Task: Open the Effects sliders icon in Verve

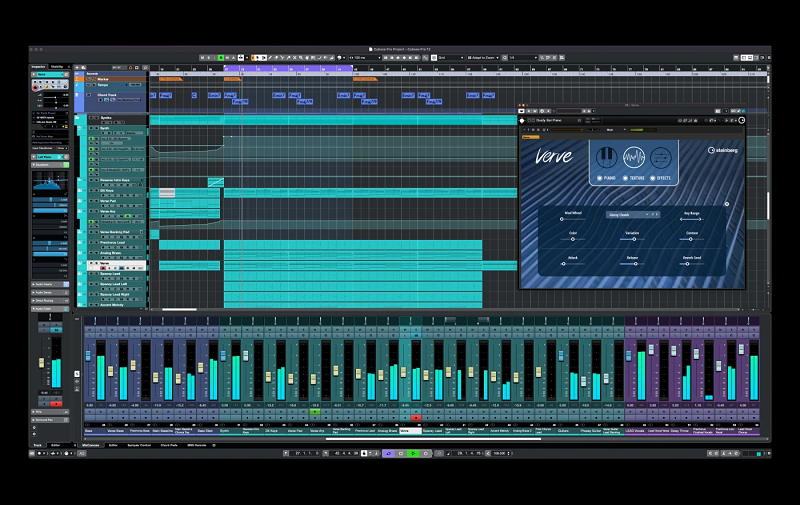Action: click(x=660, y=158)
